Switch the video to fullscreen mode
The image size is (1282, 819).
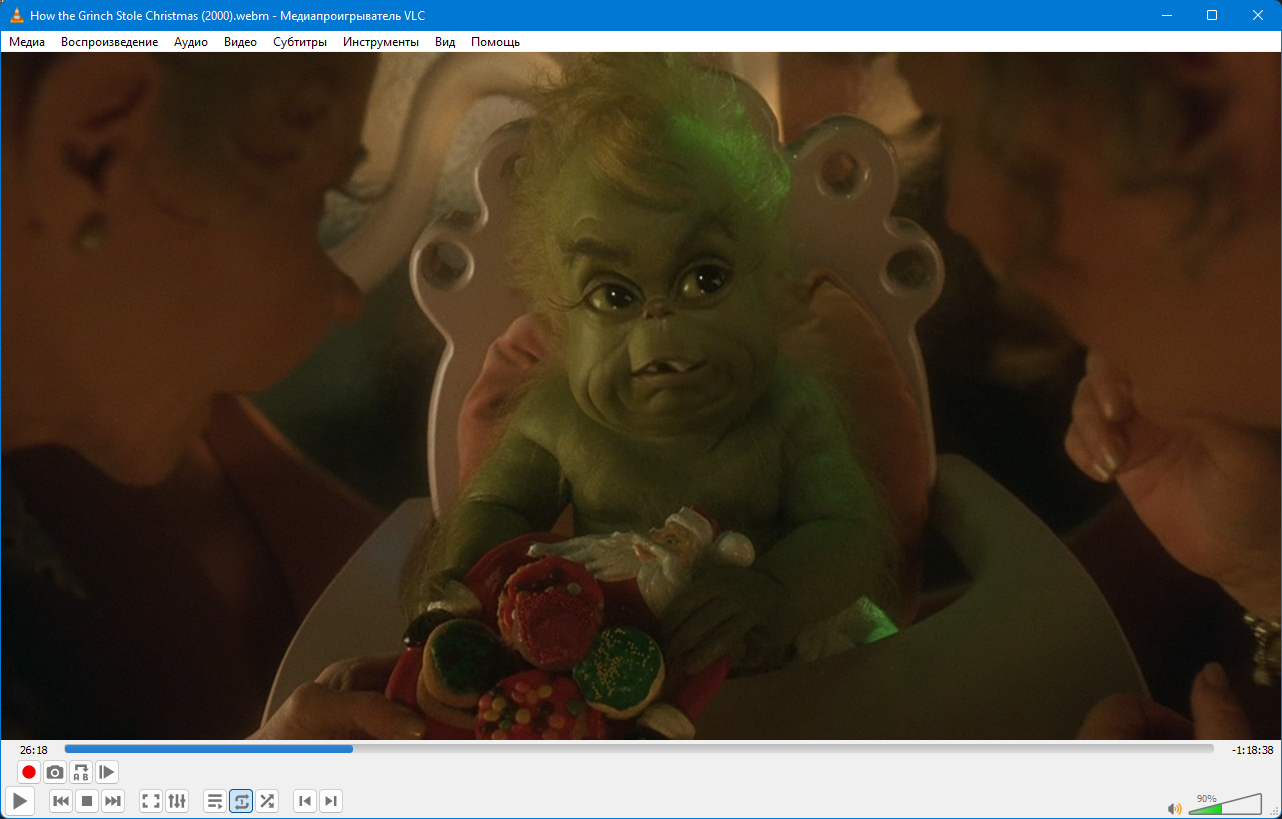click(151, 801)
